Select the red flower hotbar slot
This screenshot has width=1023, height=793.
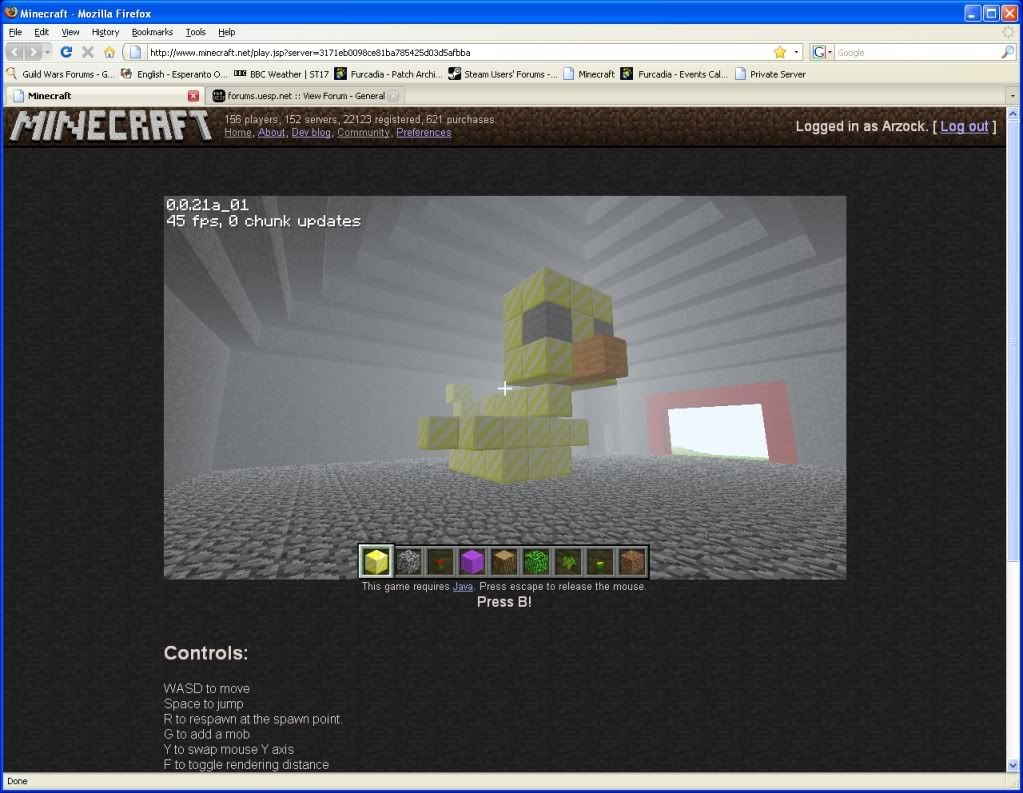coord(441,561)
